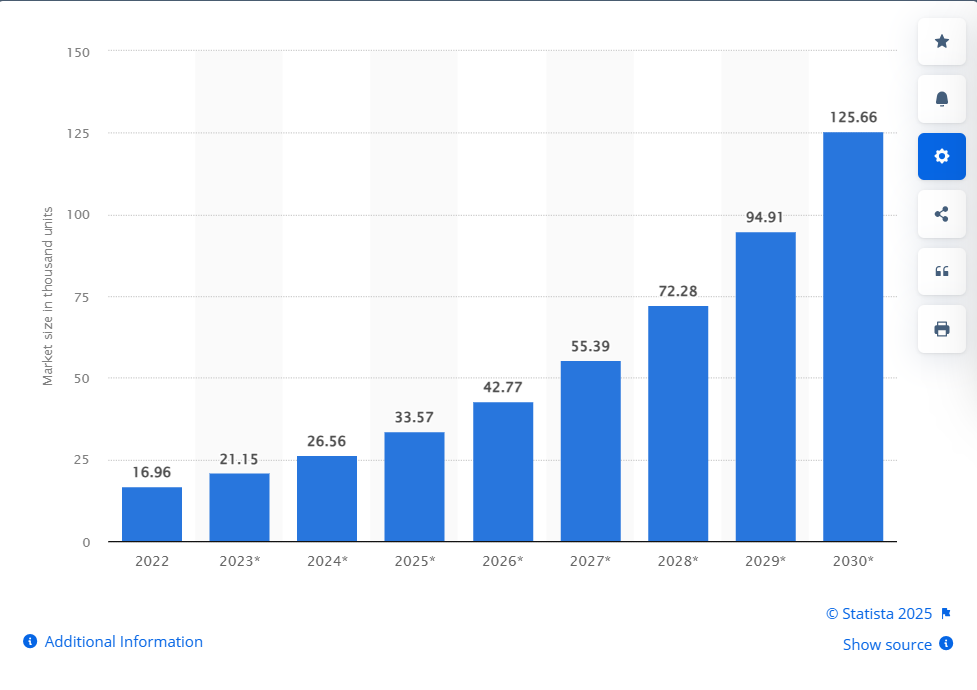
Task: Click the 2029* x-axis label
Action: pos(766,561)
